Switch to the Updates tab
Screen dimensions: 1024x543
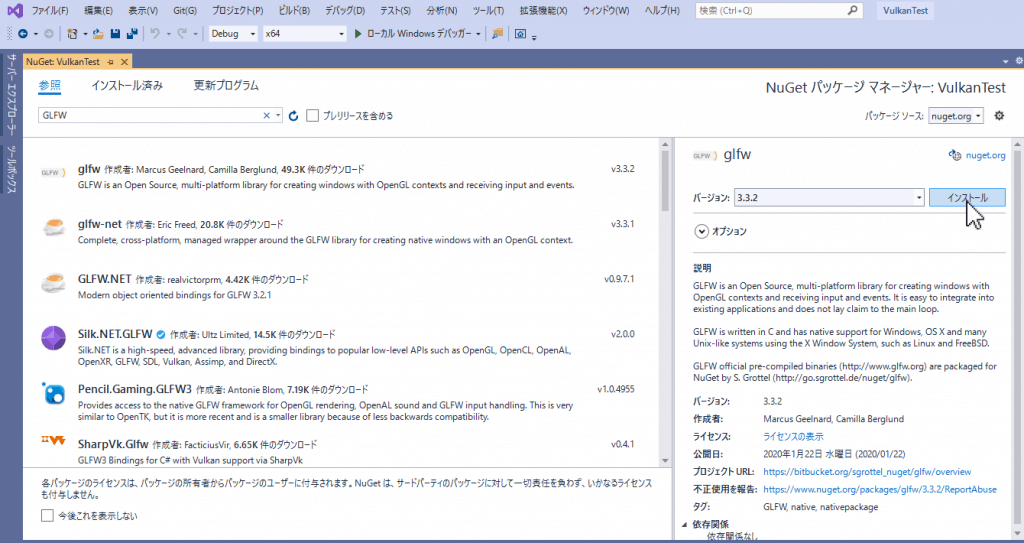[226, 86]
